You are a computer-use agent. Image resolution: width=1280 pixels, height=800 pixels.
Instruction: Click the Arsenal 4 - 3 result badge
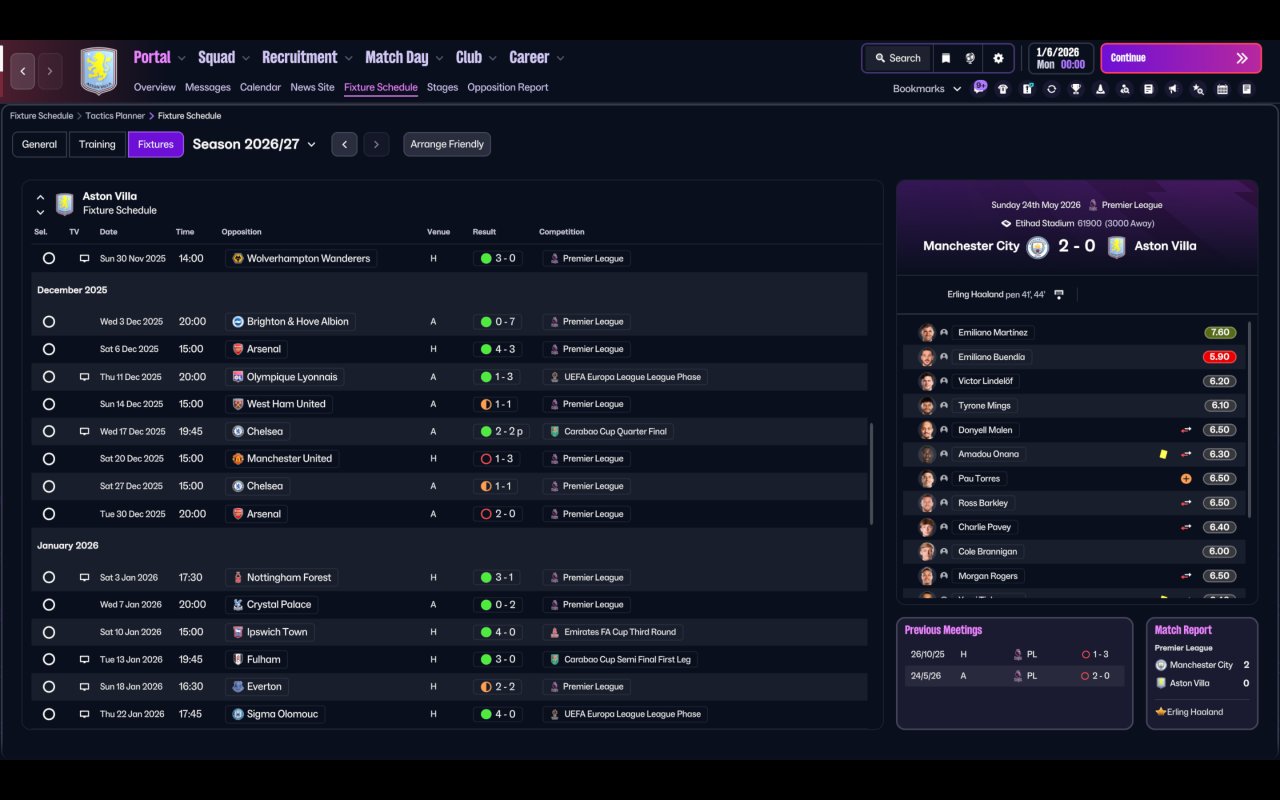(x=498, y=349)
